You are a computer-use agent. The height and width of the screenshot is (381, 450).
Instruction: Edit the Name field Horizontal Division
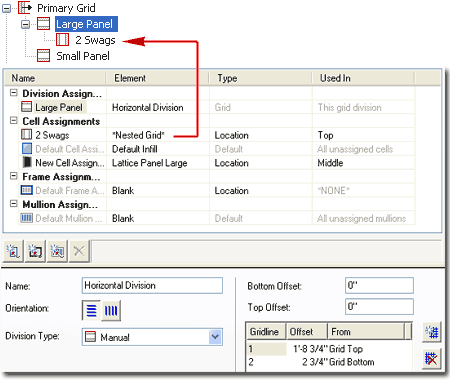click(x=152, y=286)
